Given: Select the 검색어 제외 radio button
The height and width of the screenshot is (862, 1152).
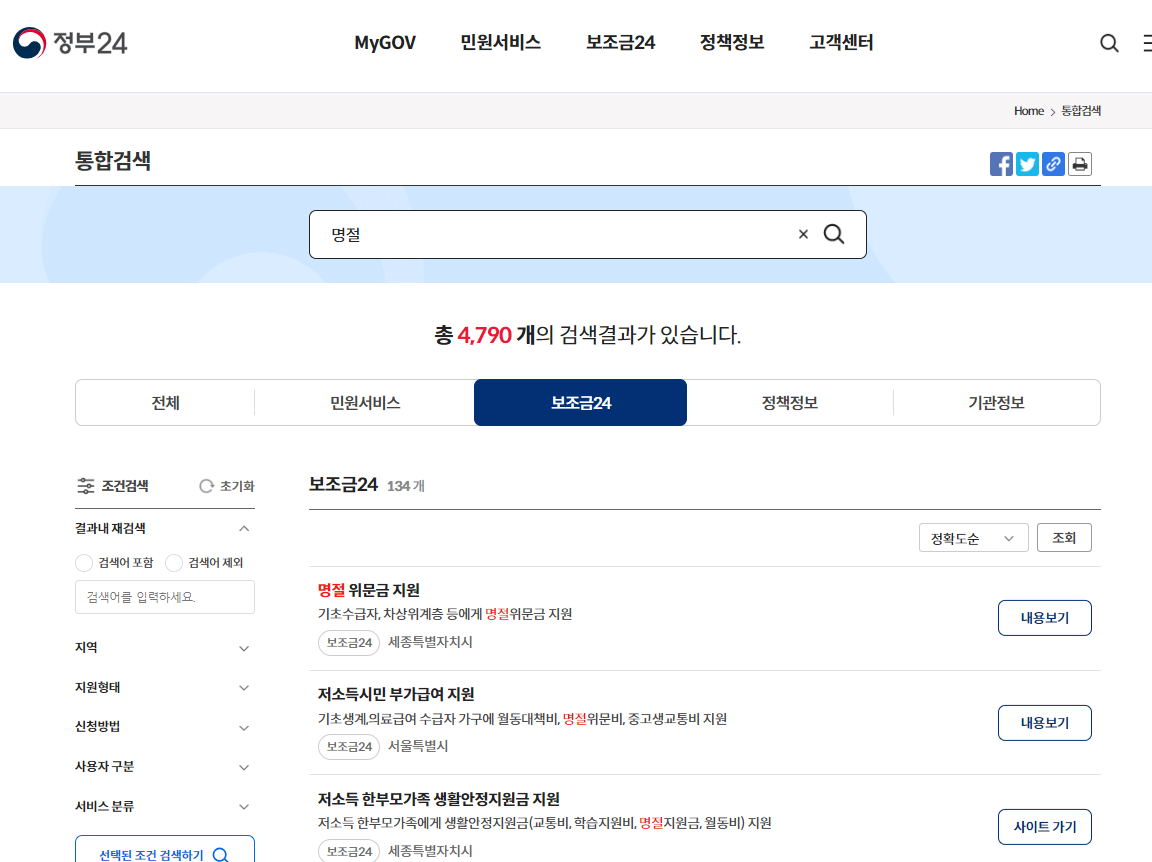Looking at the screenshot, I should tap(174, 562).
